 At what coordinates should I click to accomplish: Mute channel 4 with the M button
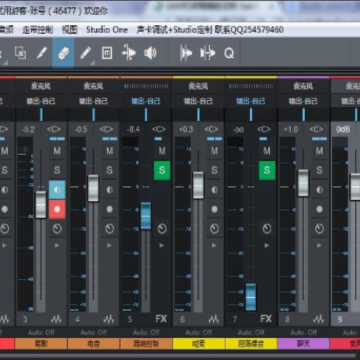click(109, 151)
